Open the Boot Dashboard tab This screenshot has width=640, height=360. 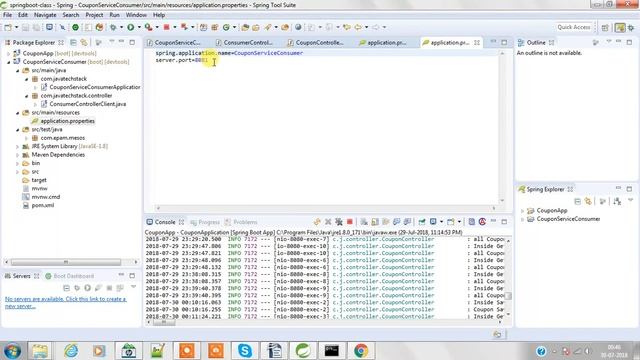pyautogui.click(x=70, y=276)
